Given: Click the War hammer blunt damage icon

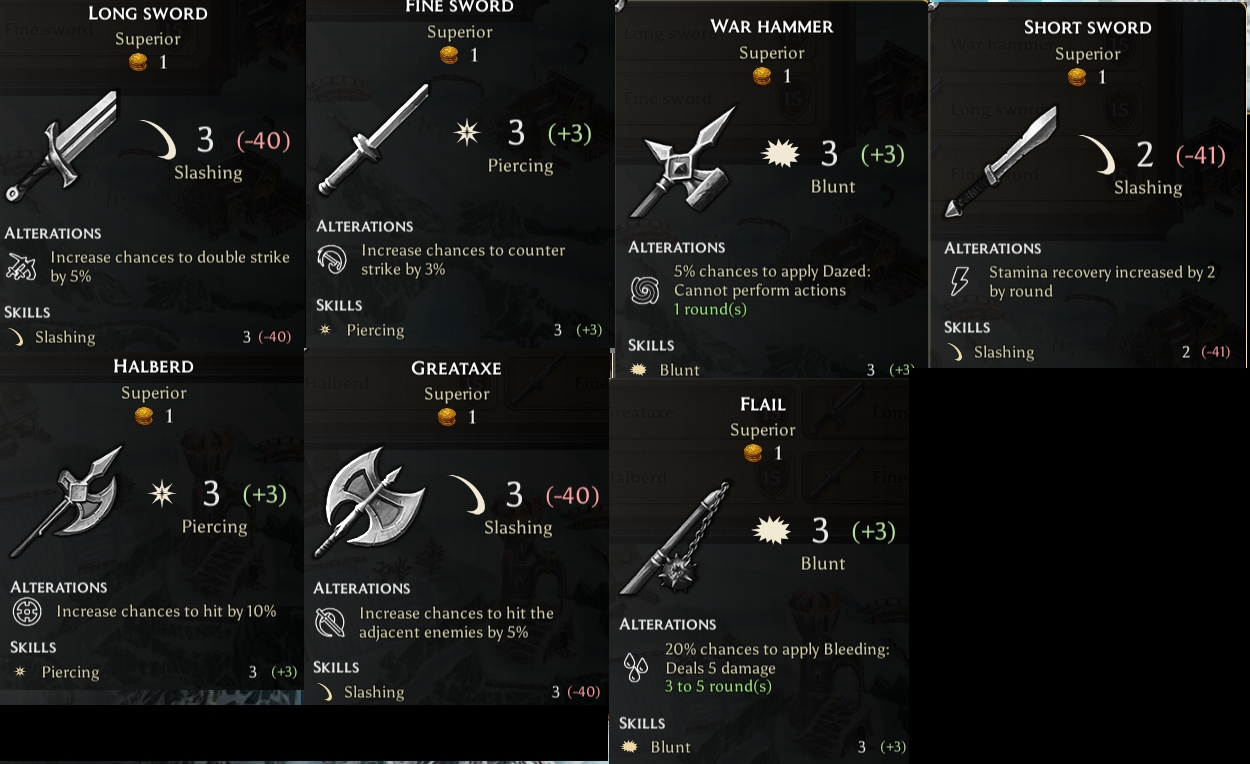Looking at the screenshot, I should point(782,154).
